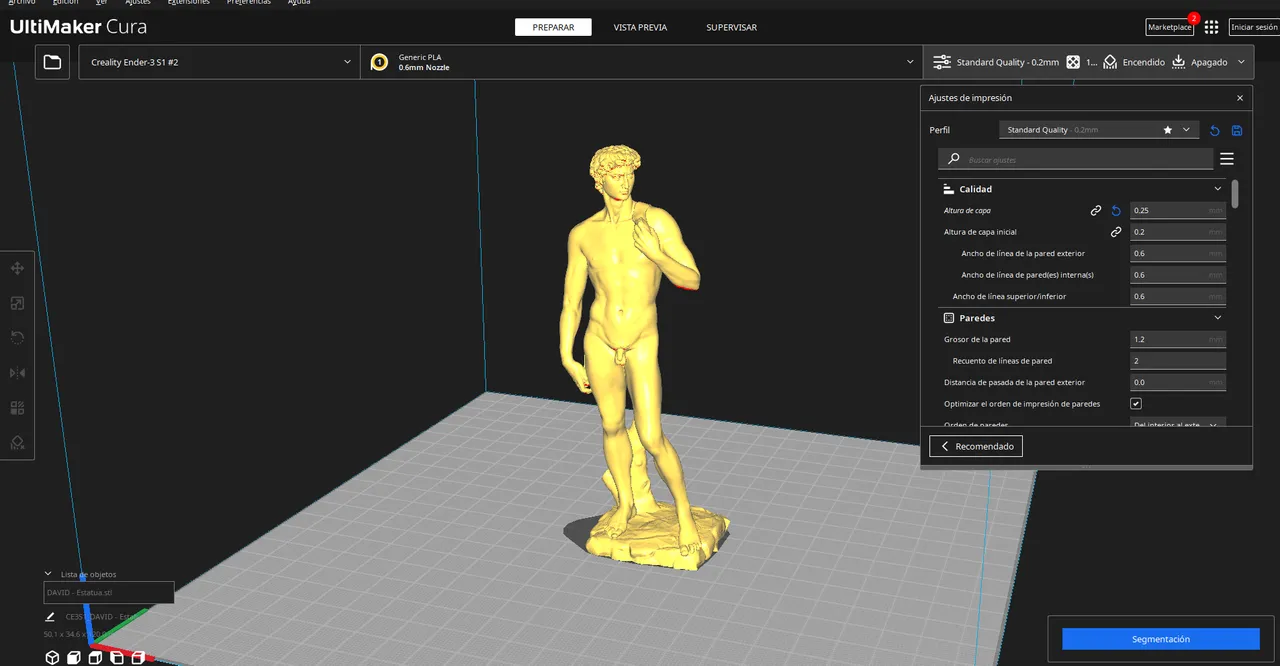This screenshot has width=1280, height=666.
Task: Open Orden de paredes dropdown
Action: tap(1178, 424)
